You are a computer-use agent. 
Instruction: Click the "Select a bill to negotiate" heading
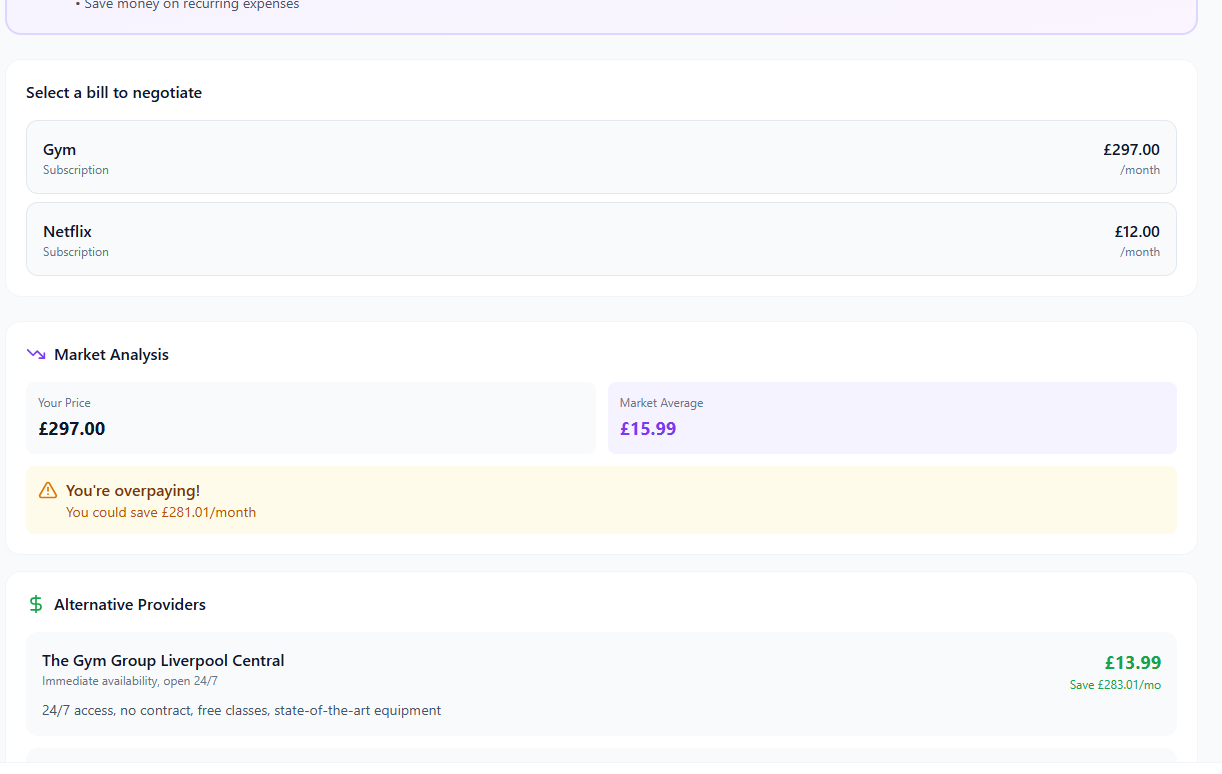click(x=114, y=93)
